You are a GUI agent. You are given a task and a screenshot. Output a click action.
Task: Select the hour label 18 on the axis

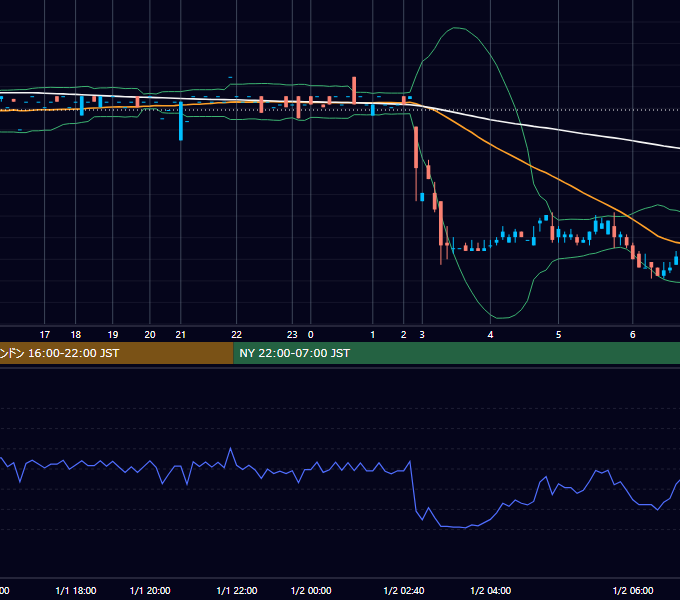tap(76, 335)
